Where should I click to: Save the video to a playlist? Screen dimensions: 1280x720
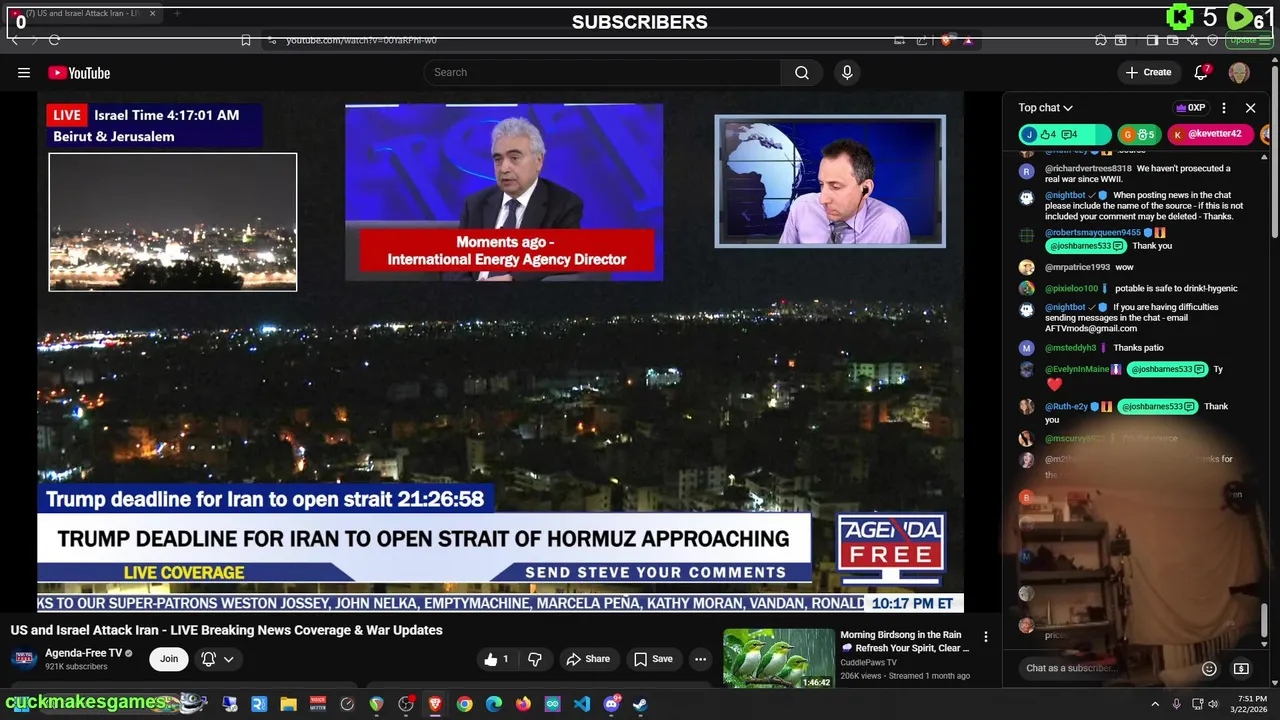point(653,659)
